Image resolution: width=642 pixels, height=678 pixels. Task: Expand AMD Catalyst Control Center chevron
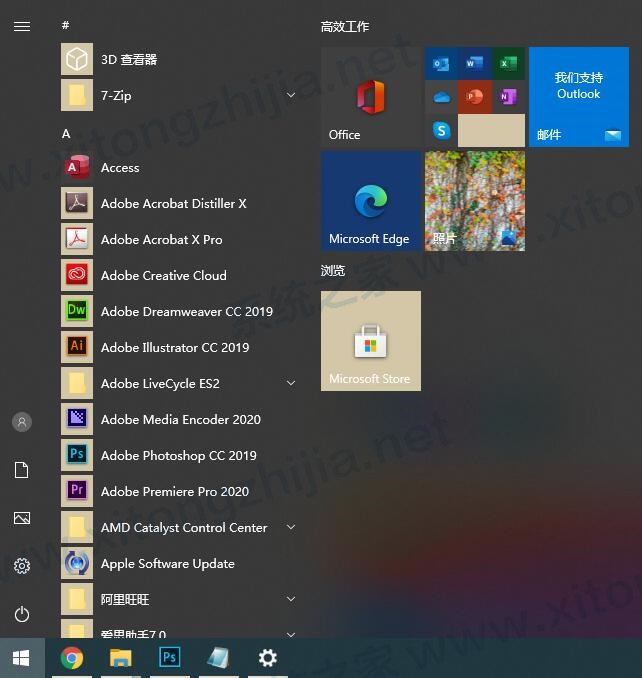click(x=291, y=527)
